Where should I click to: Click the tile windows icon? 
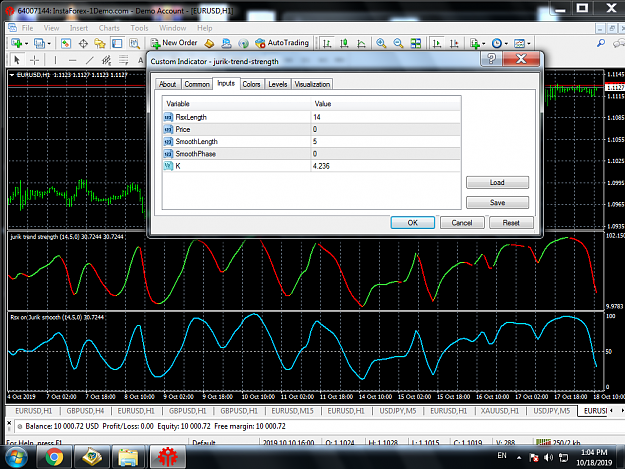tap(416, 43)
